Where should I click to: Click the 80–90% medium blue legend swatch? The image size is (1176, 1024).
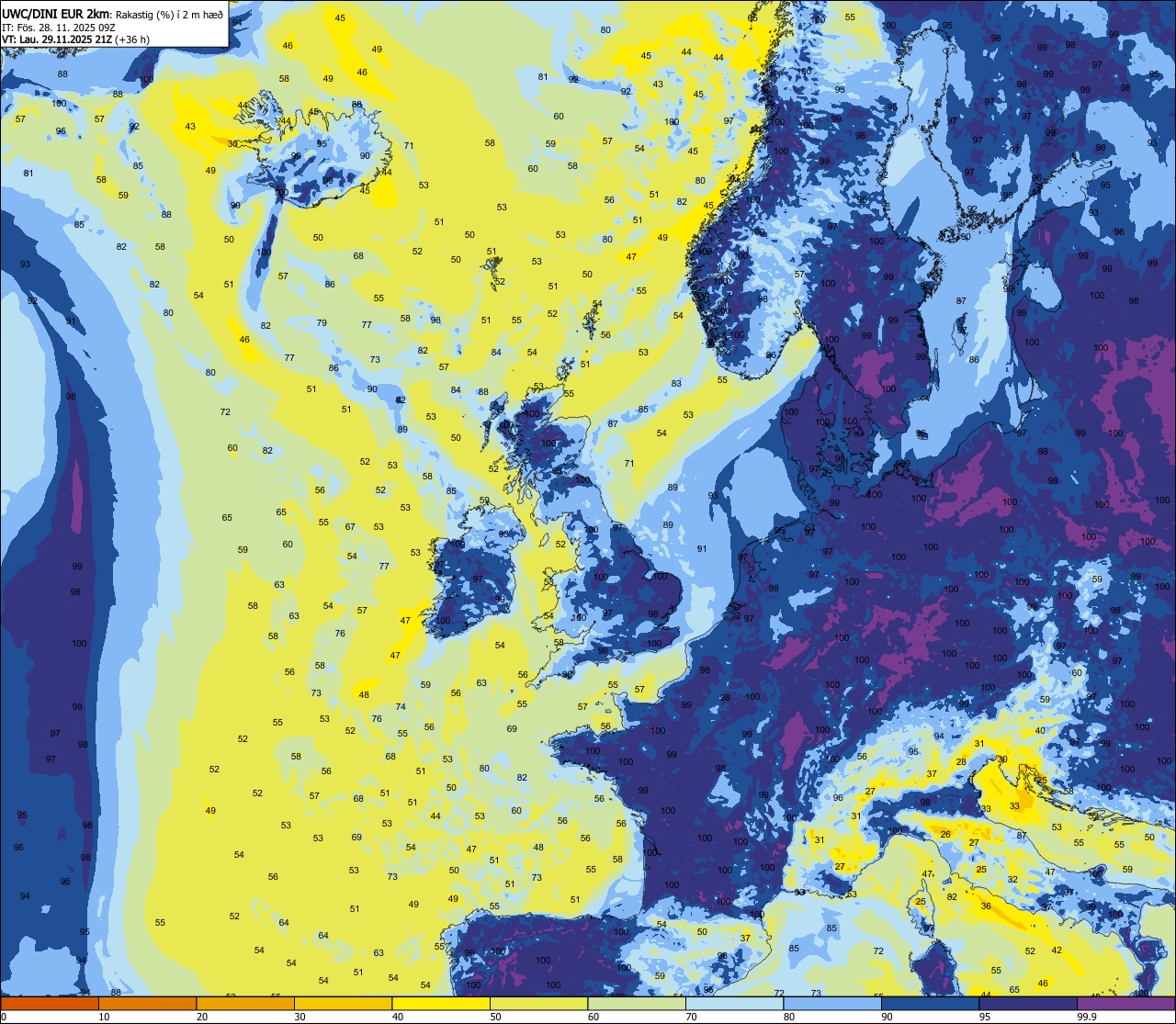tap(832, 1003)
